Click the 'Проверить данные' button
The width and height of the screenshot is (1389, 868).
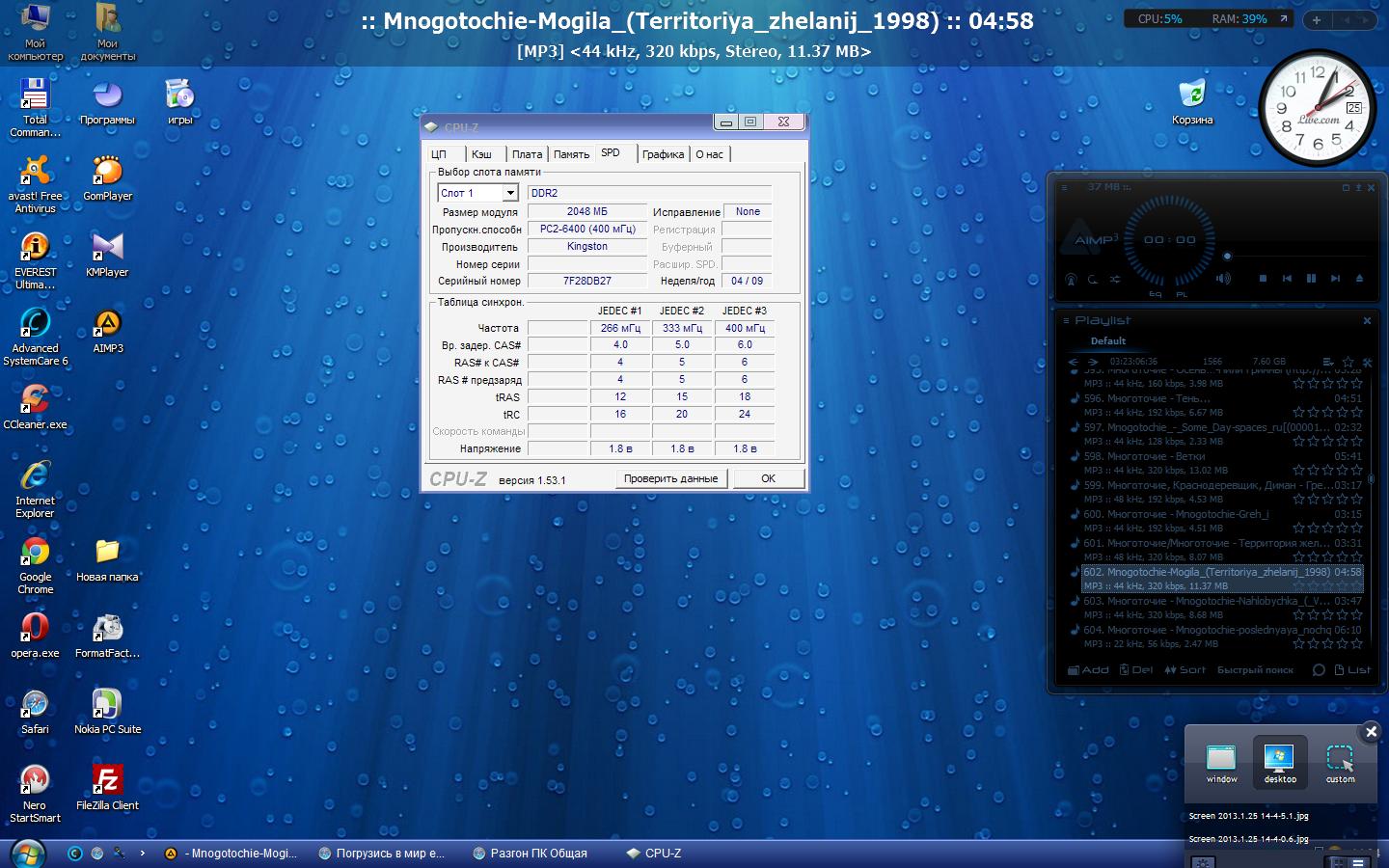[670, 478]
